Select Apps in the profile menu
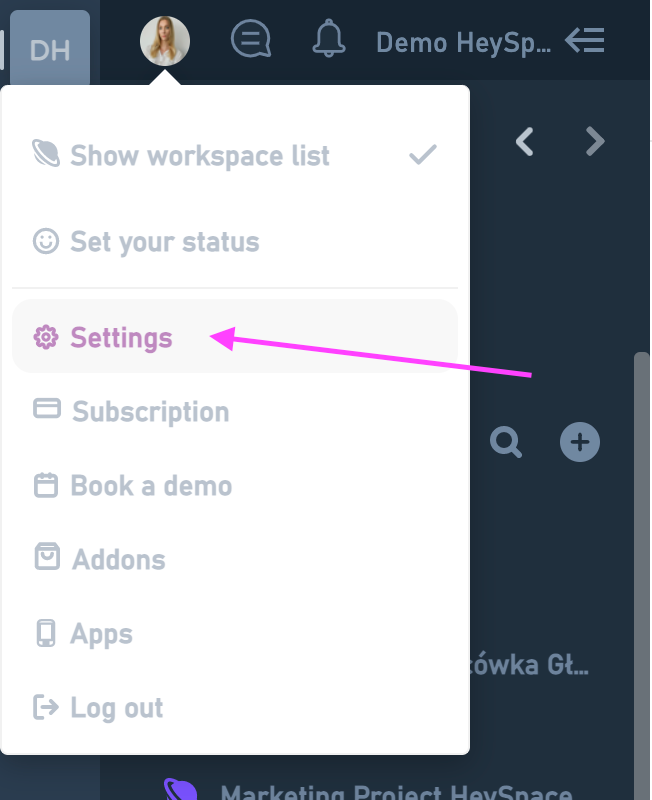Screen dimensions: 652x800 pyautogui.click(x=101, y=634)
